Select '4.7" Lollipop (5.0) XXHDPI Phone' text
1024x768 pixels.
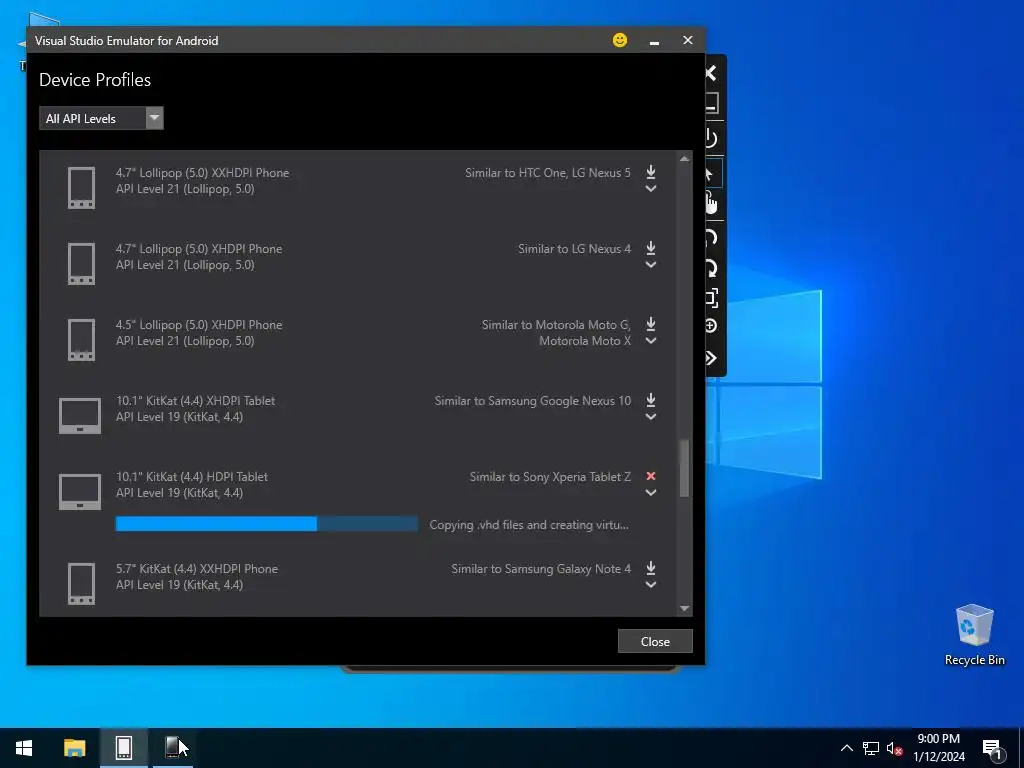[x=202, y=173]
